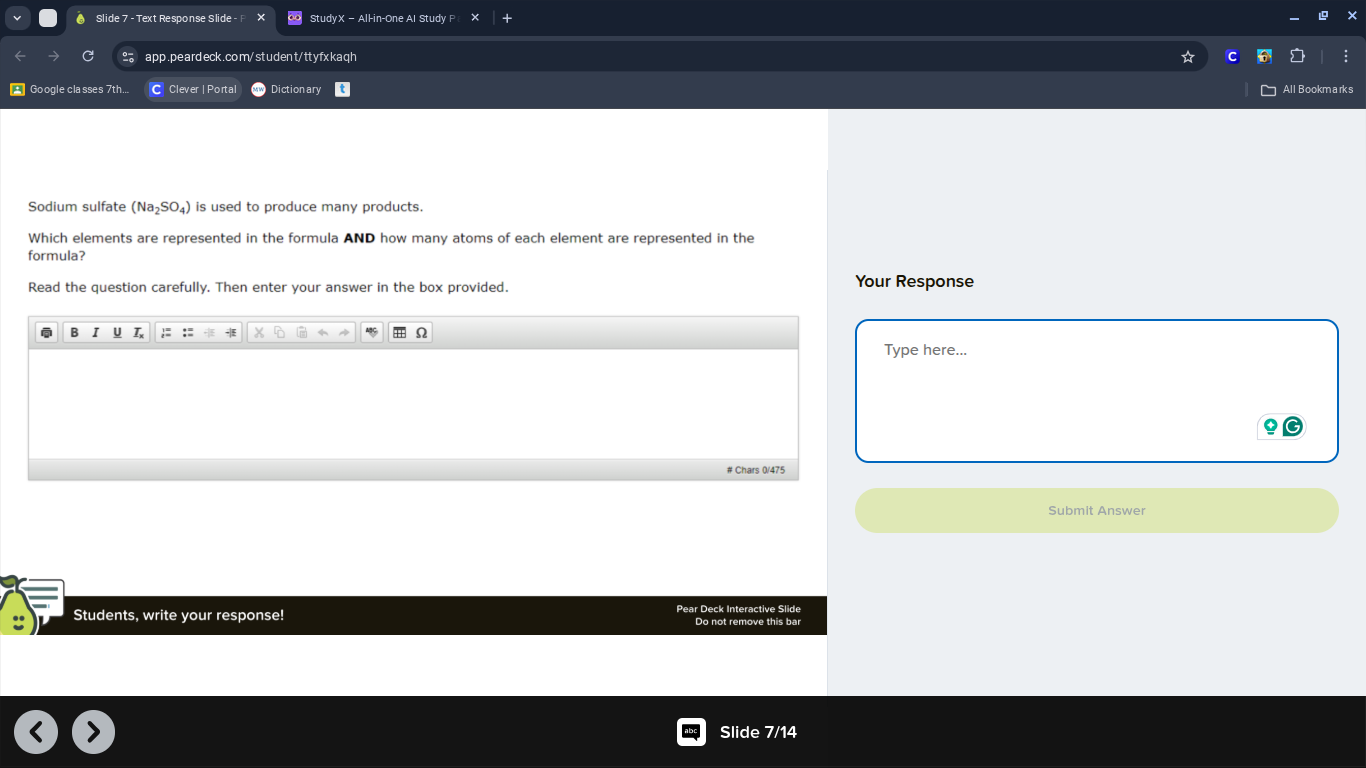Click the print icon in editor toolbar
The image size is (1366, 768).
46,333
